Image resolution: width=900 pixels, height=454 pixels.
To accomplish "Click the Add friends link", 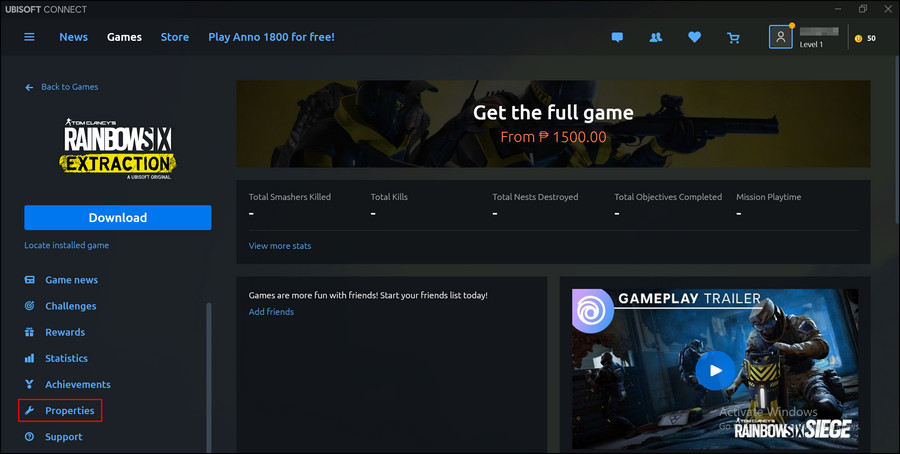I will coord(271,312).
